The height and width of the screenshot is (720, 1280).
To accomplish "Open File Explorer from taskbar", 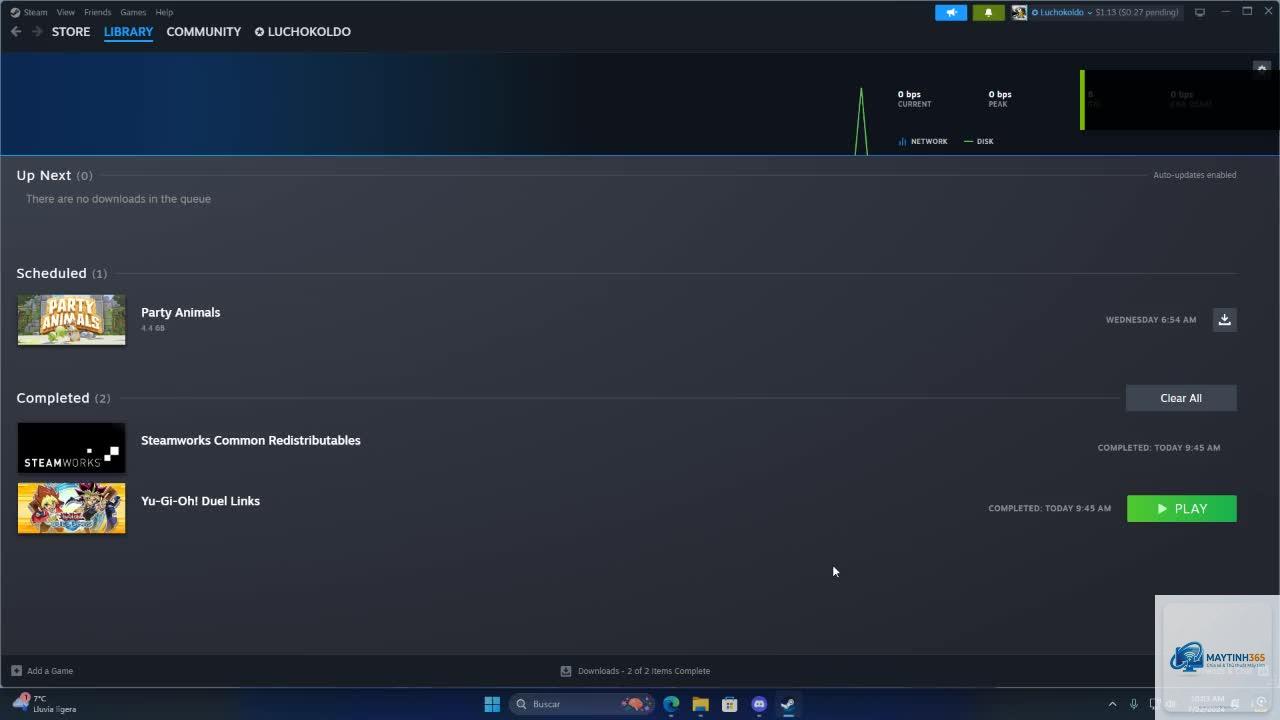I will point(700,704).
